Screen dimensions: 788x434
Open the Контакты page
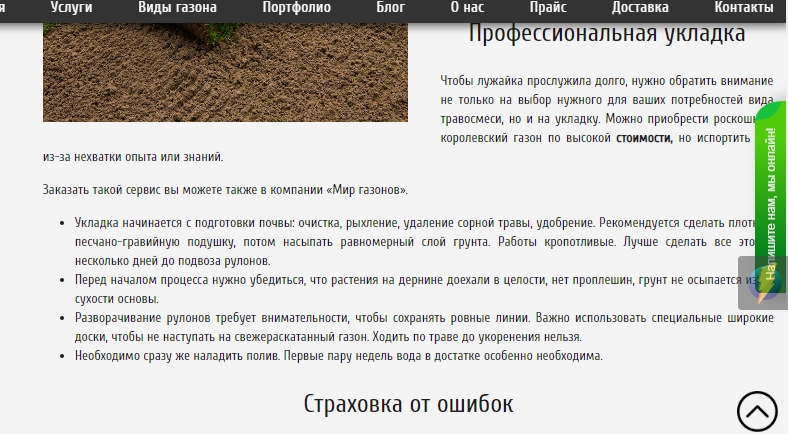(744, 8)
